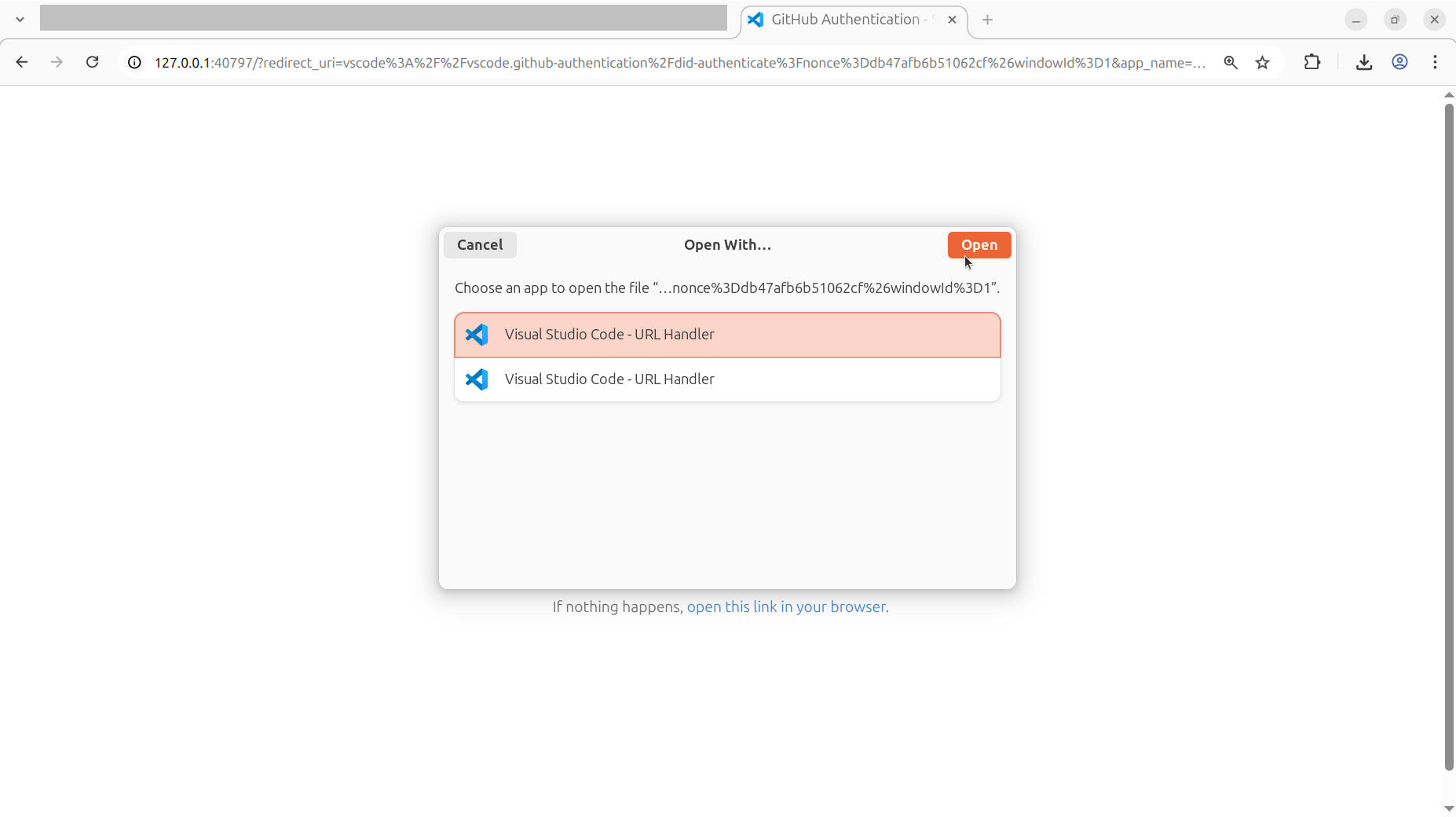The image size is (1456, 817).
Task: Show the browser downloads
Action: click(1364, 62)
